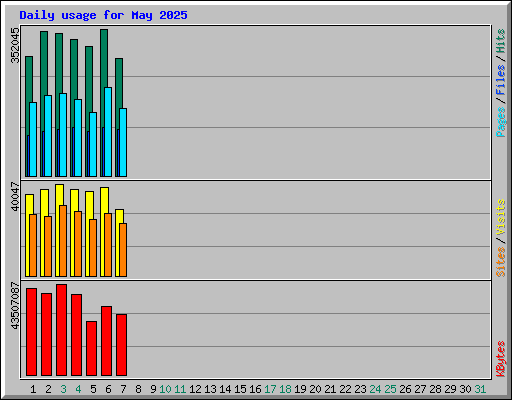Click the cyan pages bar for day 5
512x400 pixels.
click(93, 144)
